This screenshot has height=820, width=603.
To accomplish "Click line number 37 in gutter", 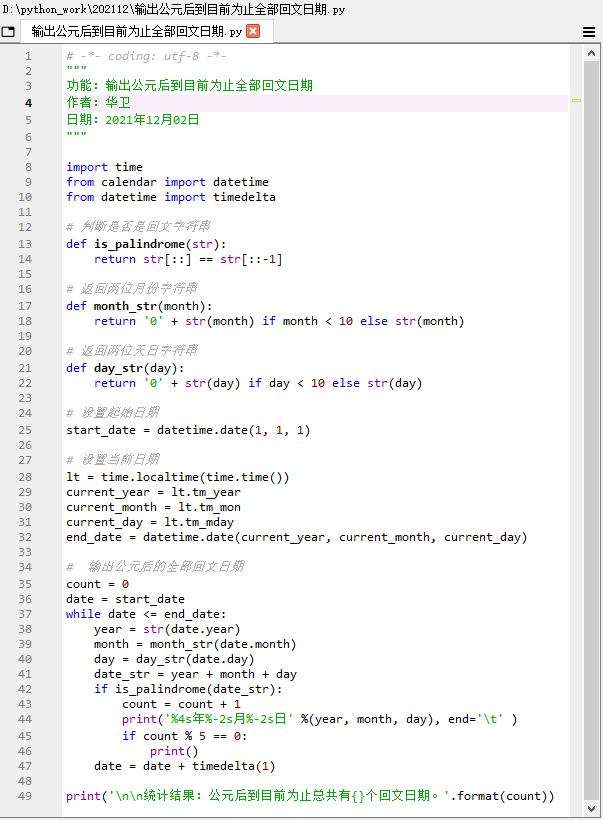I will (x=25, y=614).
